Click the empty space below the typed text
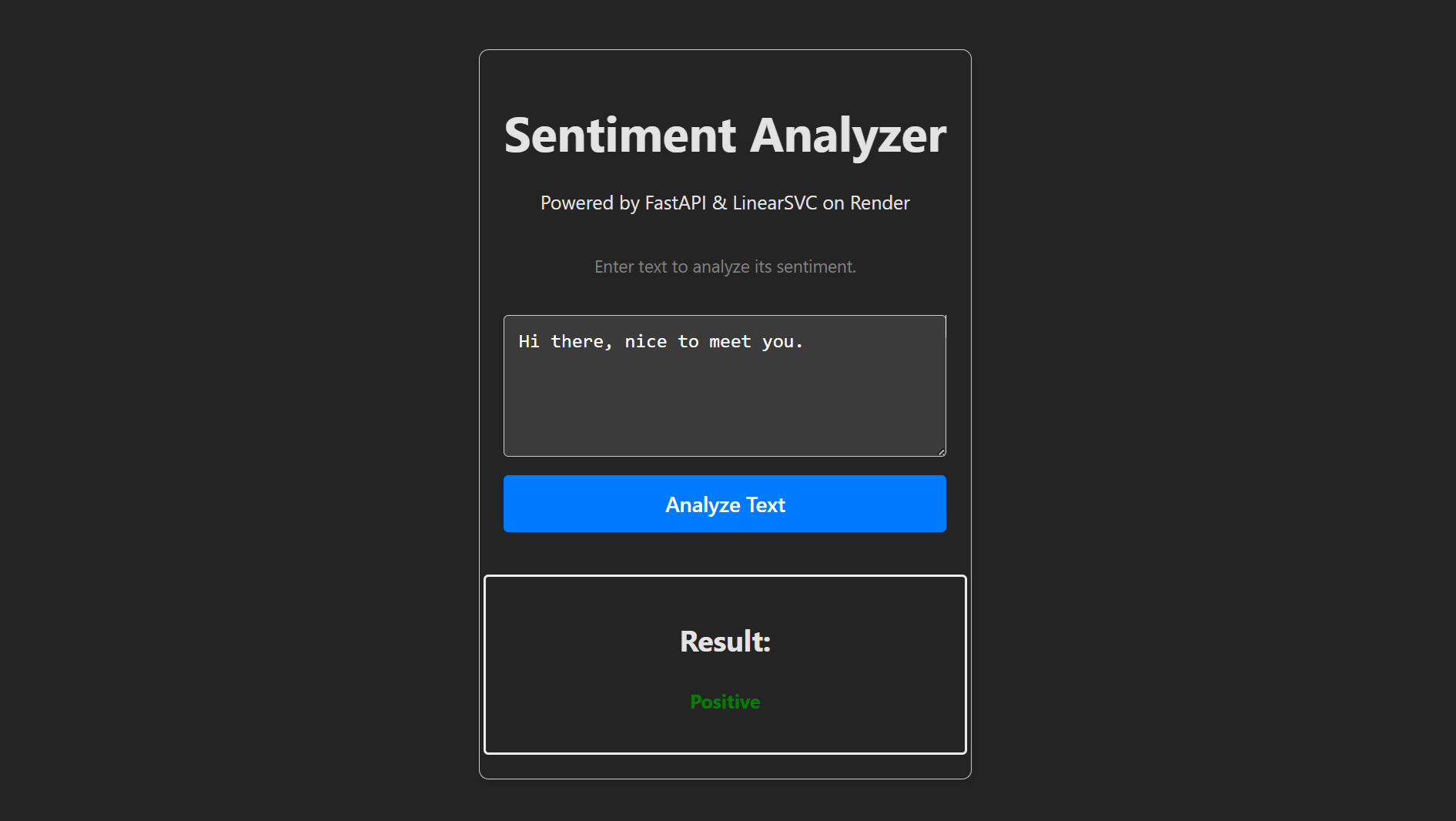Viewport: 1456px width, 821px height. click(725, 408)
